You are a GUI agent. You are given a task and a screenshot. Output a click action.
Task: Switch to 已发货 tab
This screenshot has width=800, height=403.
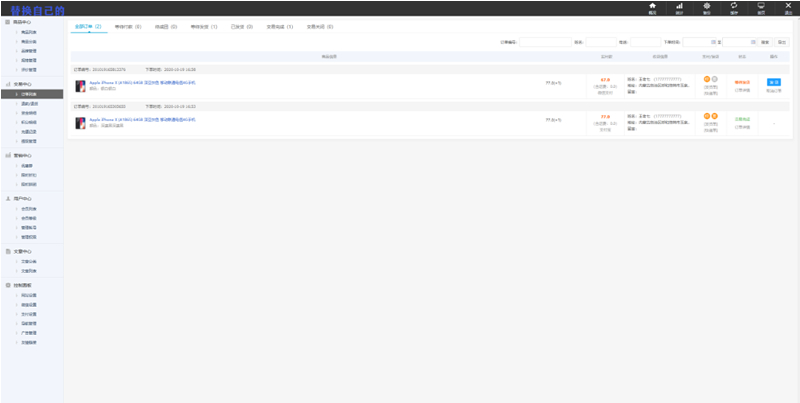(238, 26)
